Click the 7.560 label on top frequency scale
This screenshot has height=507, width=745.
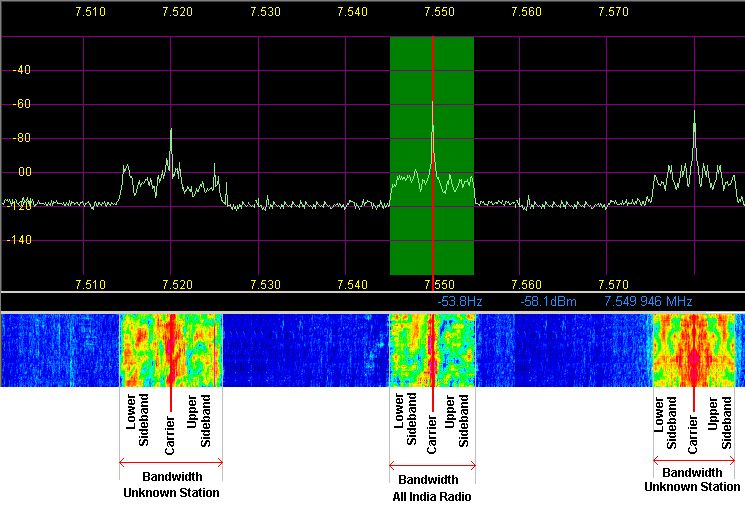526,13
